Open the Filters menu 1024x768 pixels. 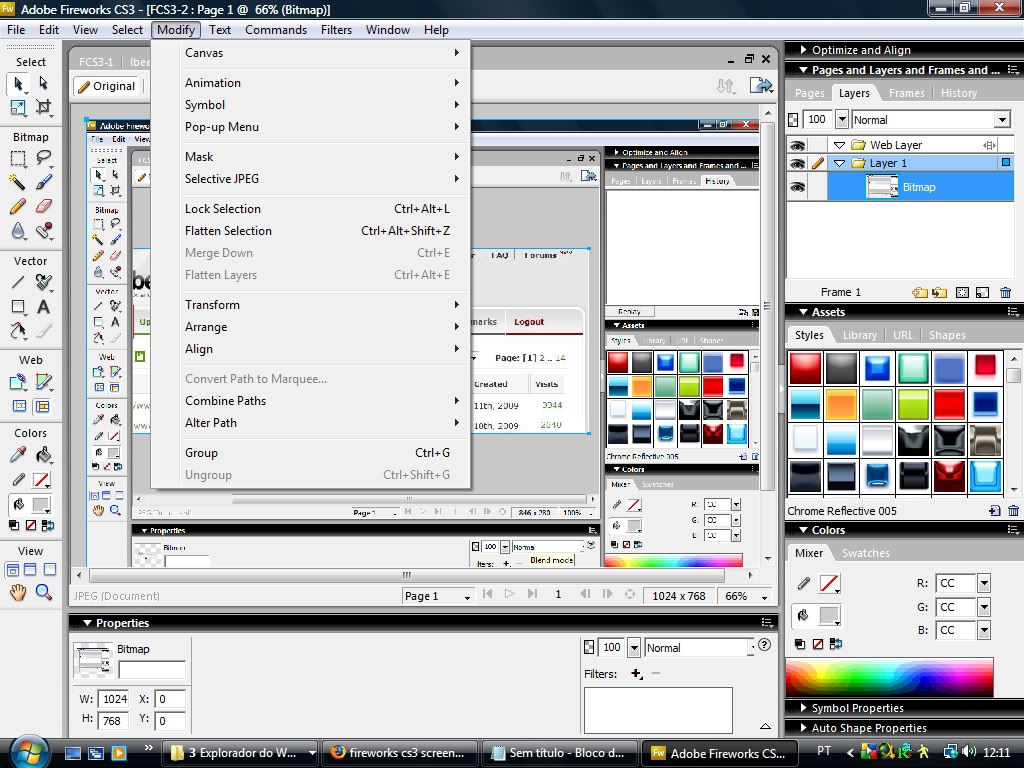pyautogui.click(x=336, y=30)
